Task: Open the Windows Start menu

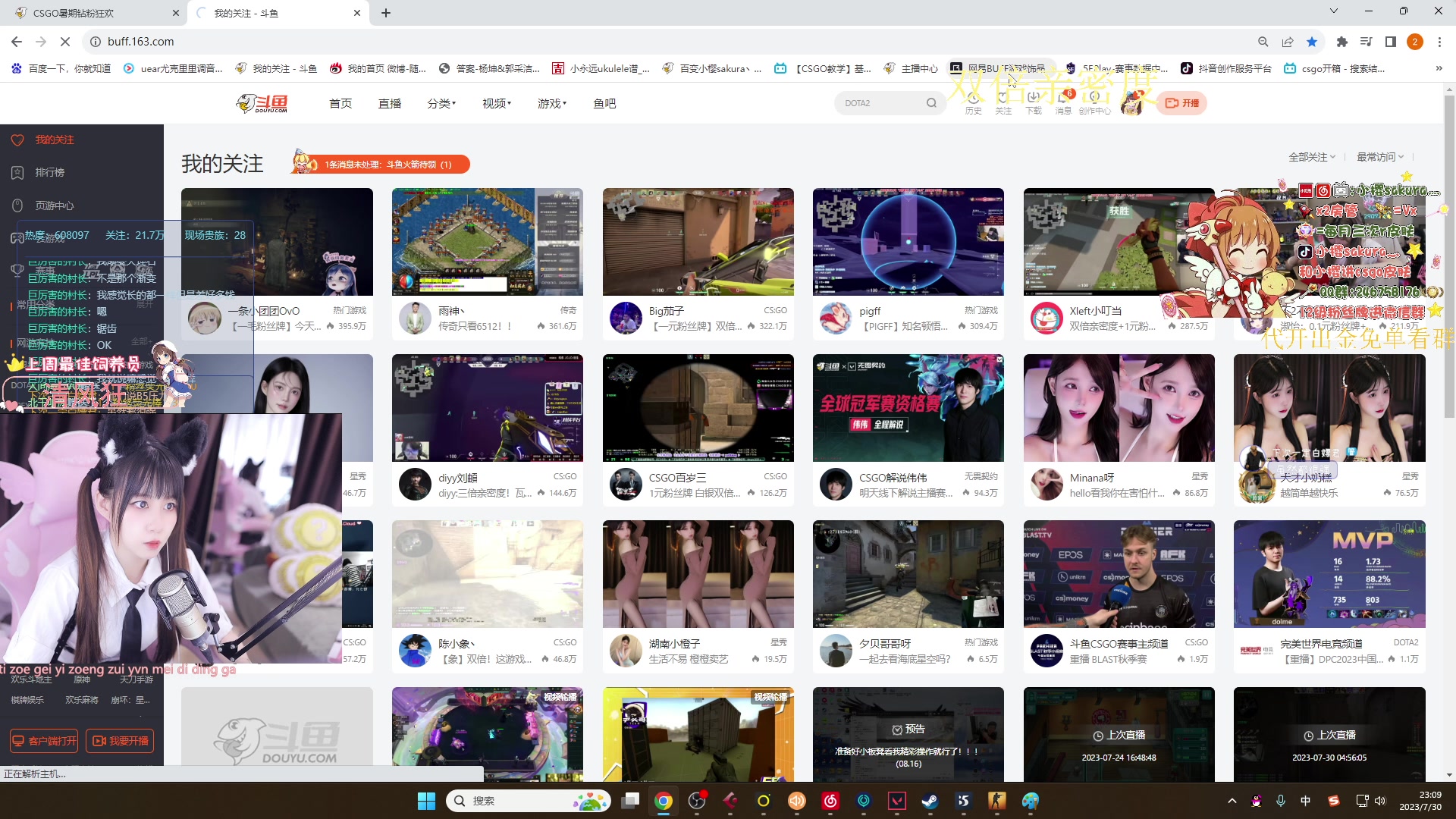Action: click(427, 801)
